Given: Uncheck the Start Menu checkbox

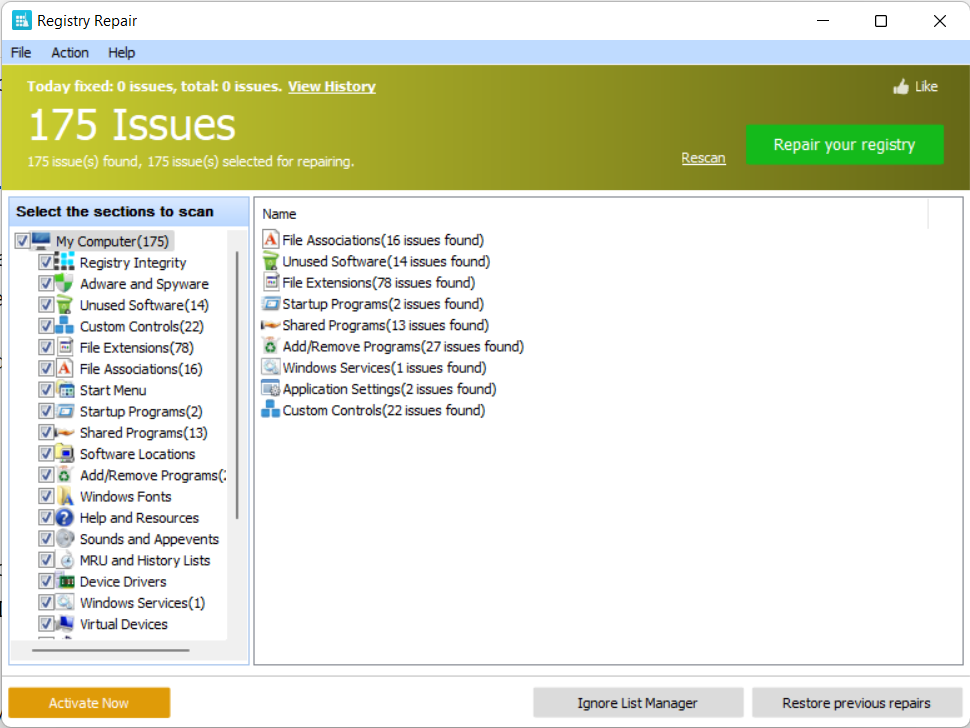Looking at the screenshot, I should point(46,390).
